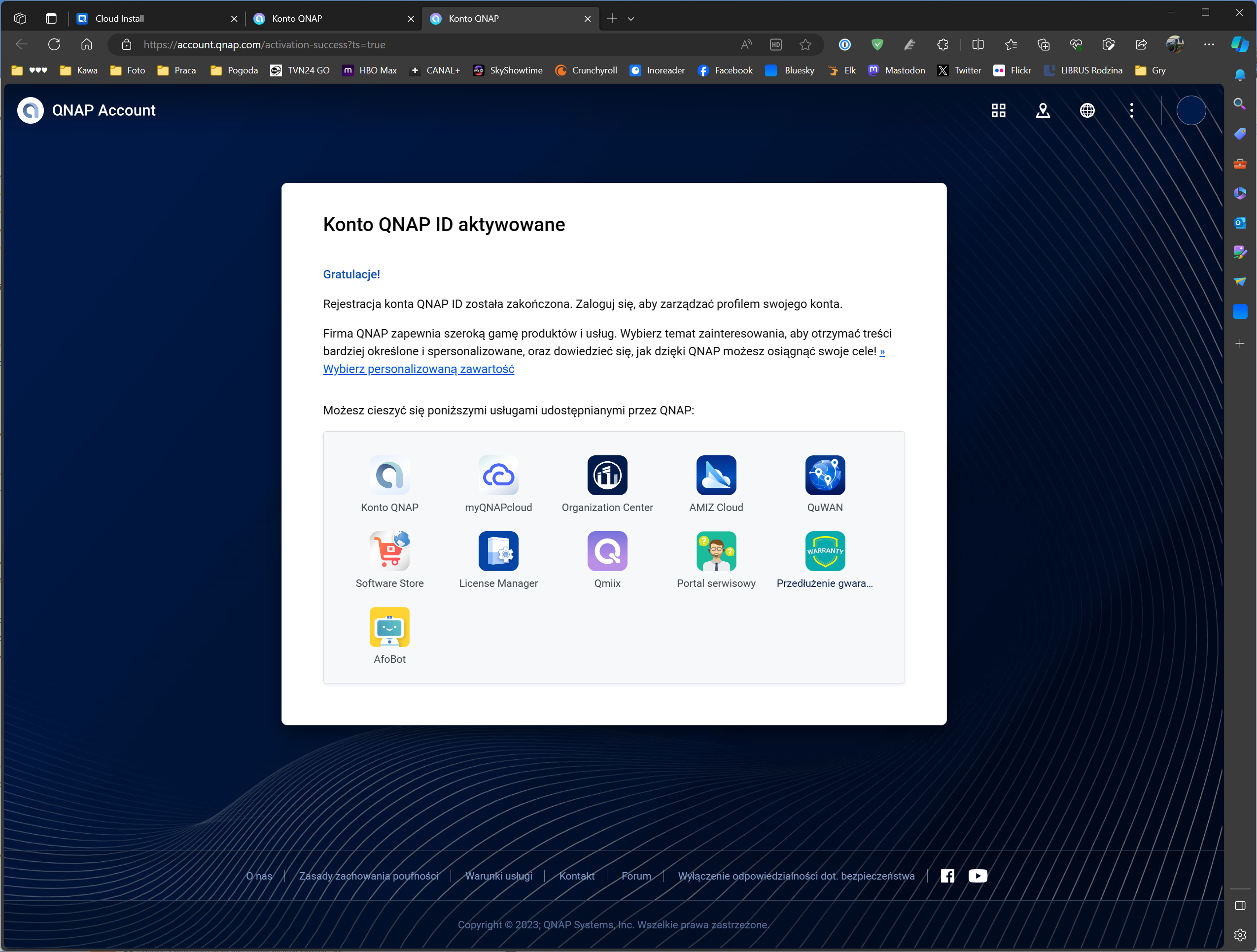The image size is (1257, 952).
Task: Open License Manager icon
Action: click(498, 550)
